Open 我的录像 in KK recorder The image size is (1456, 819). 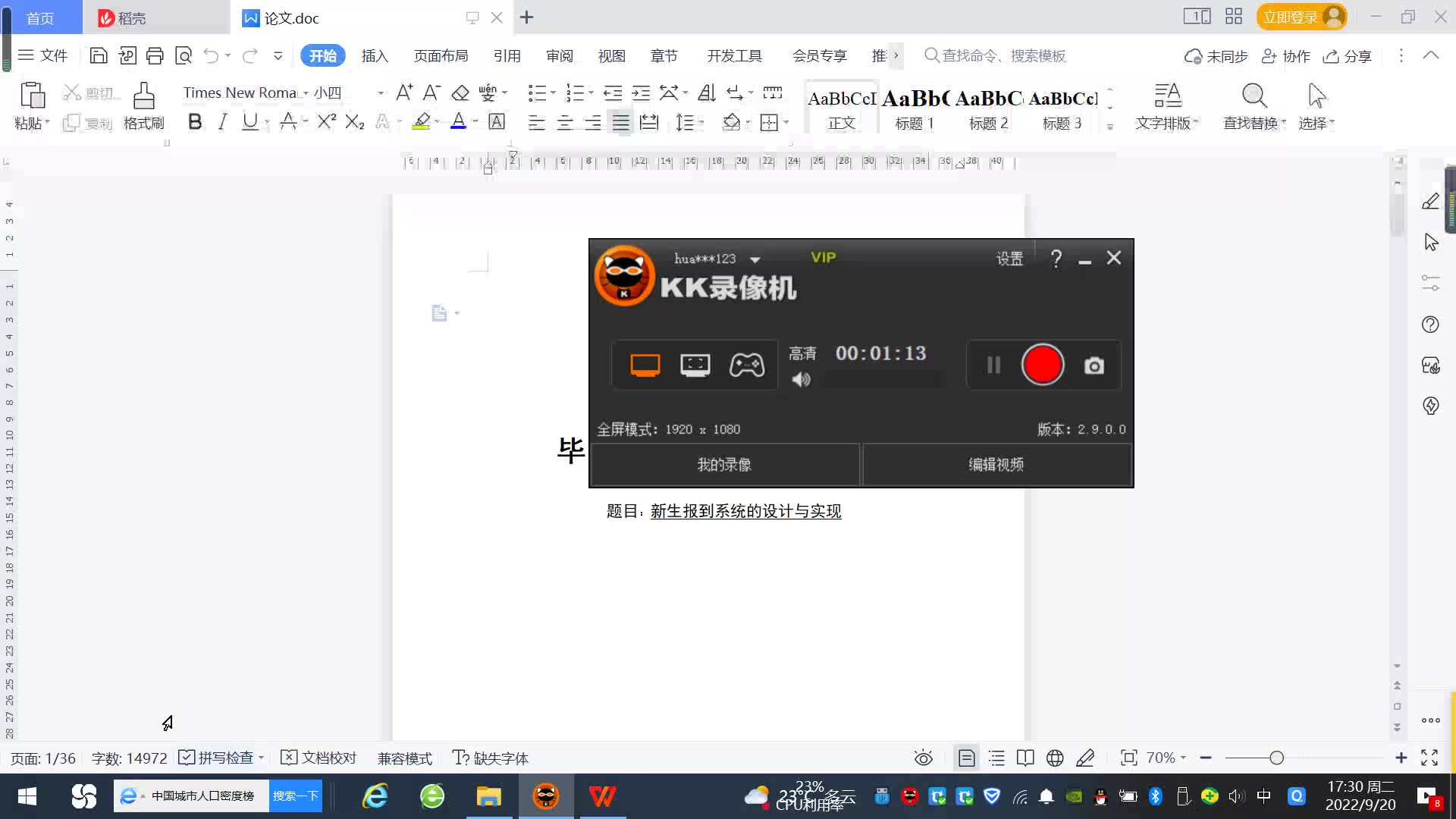pos(724,464)
